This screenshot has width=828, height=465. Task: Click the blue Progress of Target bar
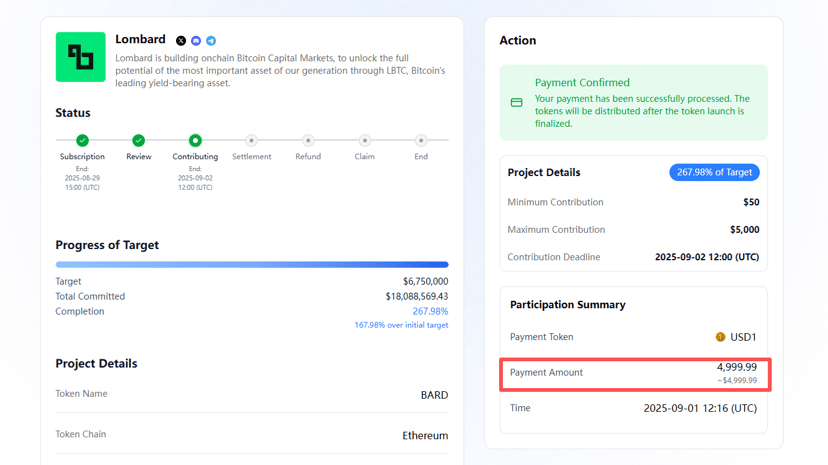[x=252, y=265]
